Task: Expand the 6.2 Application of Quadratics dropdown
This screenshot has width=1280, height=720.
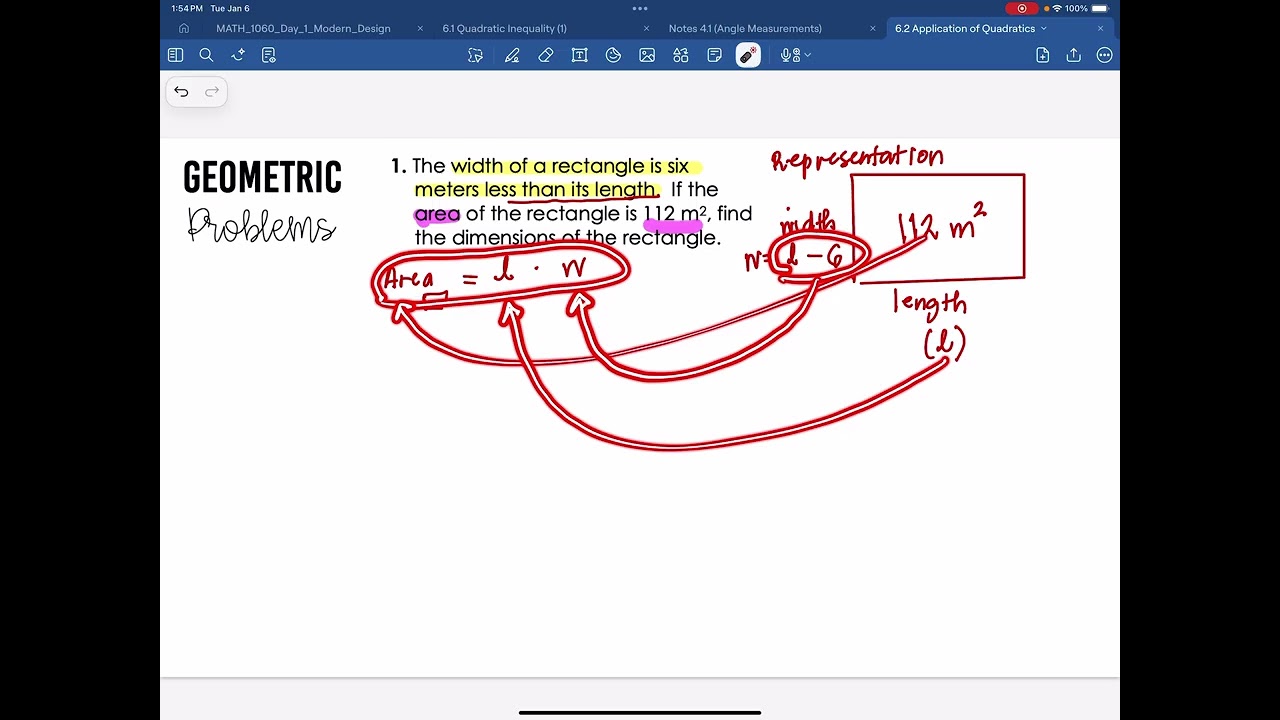Action: point(1044,29)
